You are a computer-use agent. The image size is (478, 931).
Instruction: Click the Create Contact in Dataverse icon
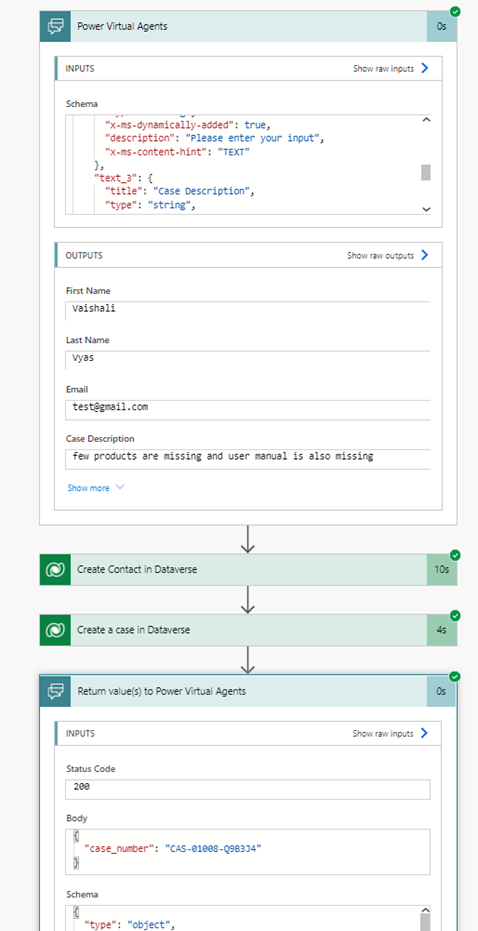coord(55,569)
